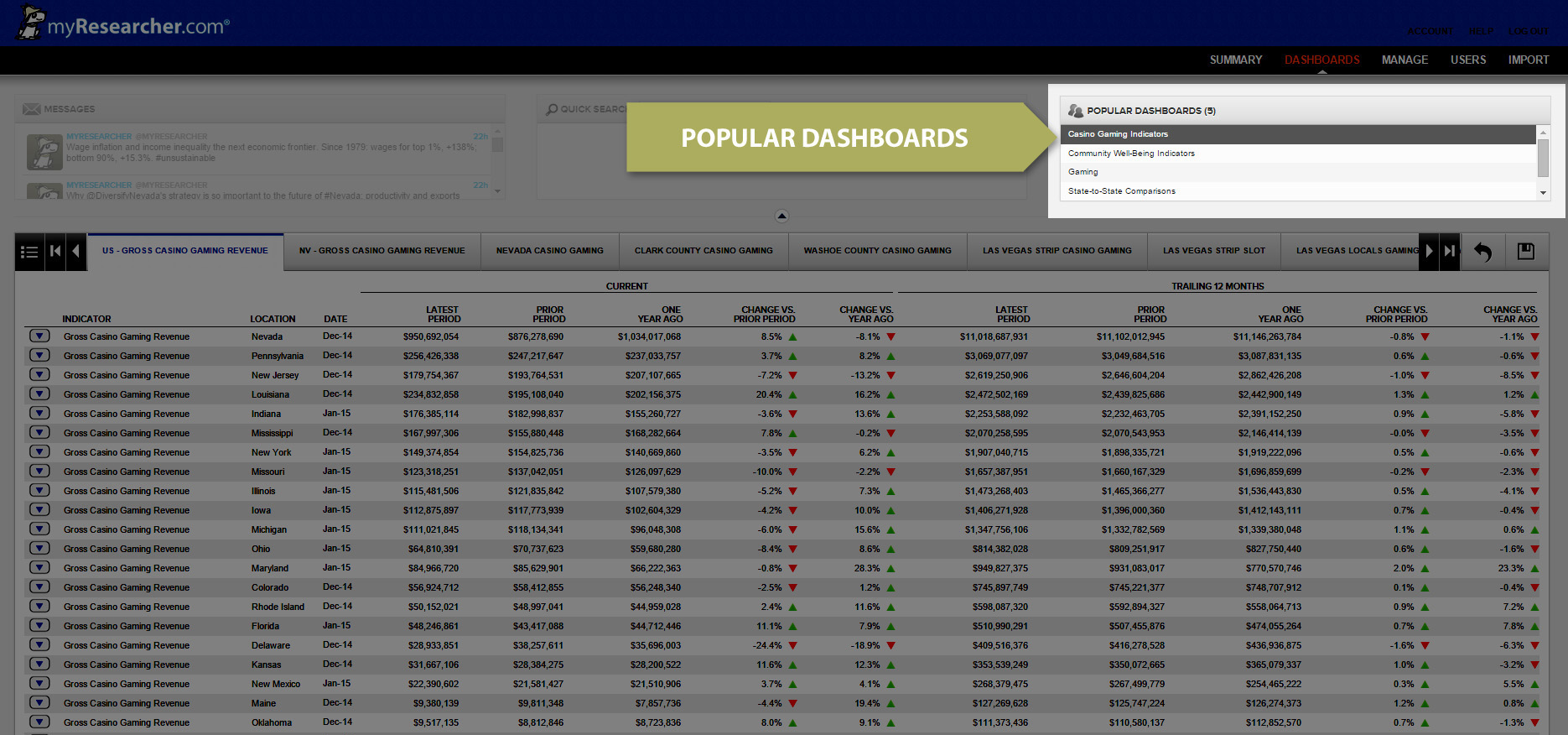This screenshot has width=1568, height=735.
Task: Expand the New York row dropdown
Action: (x=39, y=451)
